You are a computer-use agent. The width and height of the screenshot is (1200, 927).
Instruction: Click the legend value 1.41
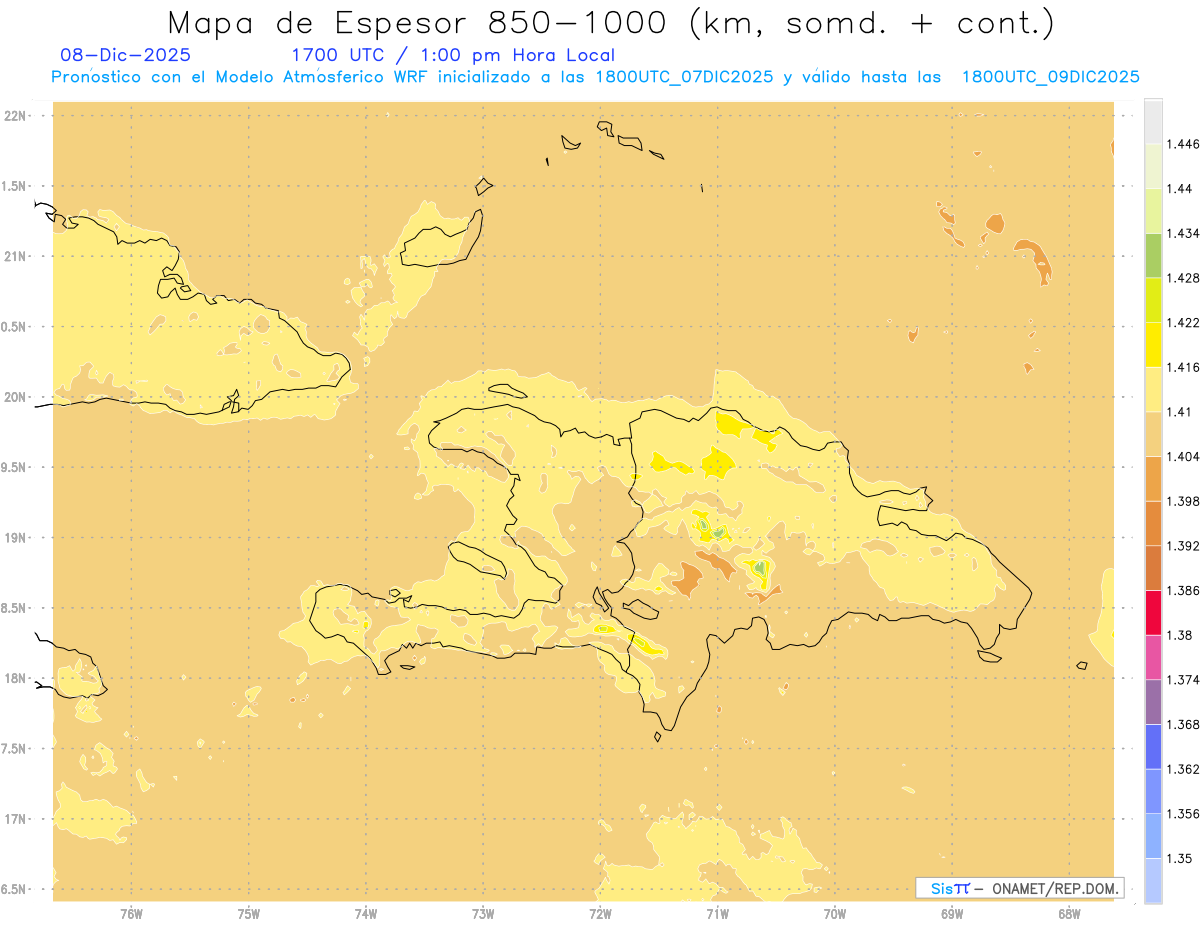[x=1180, y=411]
